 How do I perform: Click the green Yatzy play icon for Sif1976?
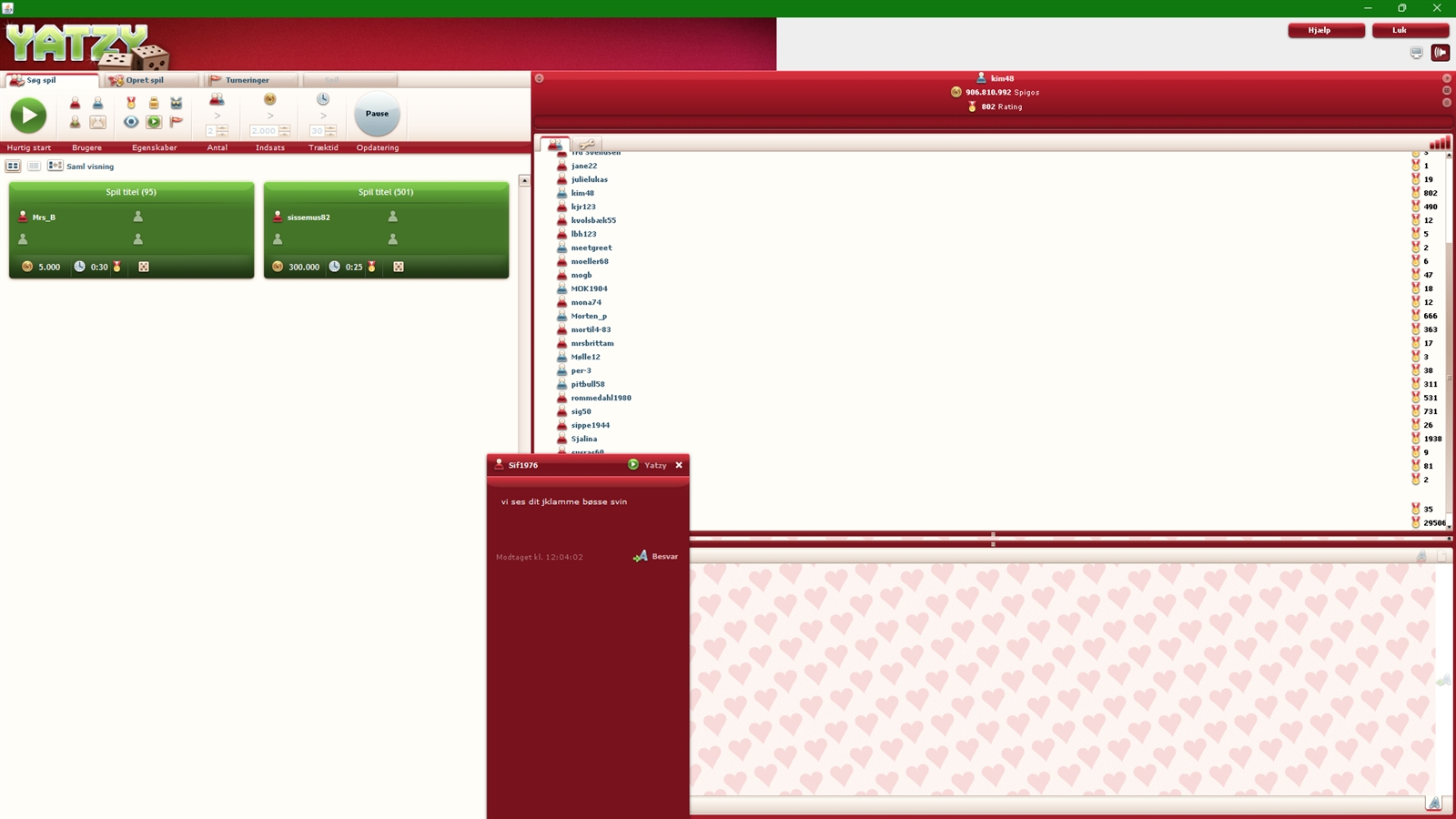click(633, 465)
